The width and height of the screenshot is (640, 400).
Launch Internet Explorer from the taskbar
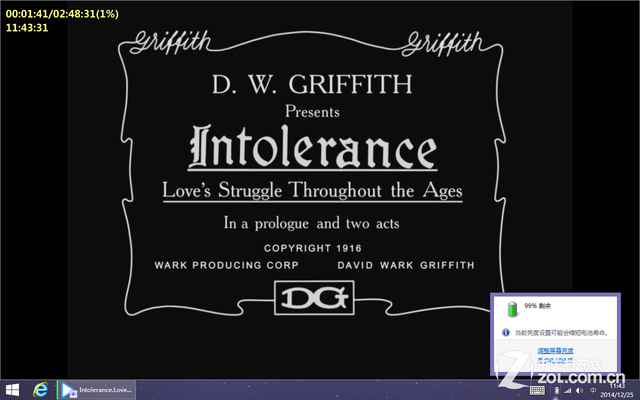(40, 390)
